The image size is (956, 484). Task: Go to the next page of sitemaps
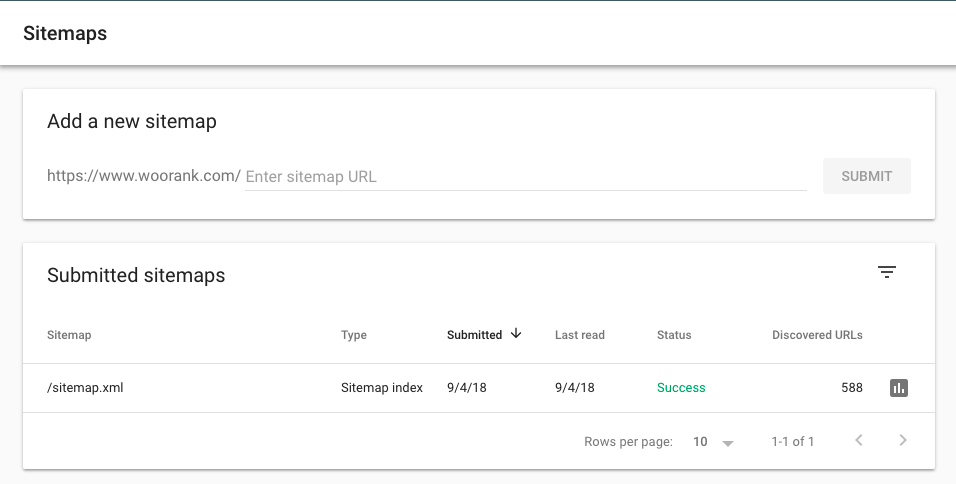[903, 441]
